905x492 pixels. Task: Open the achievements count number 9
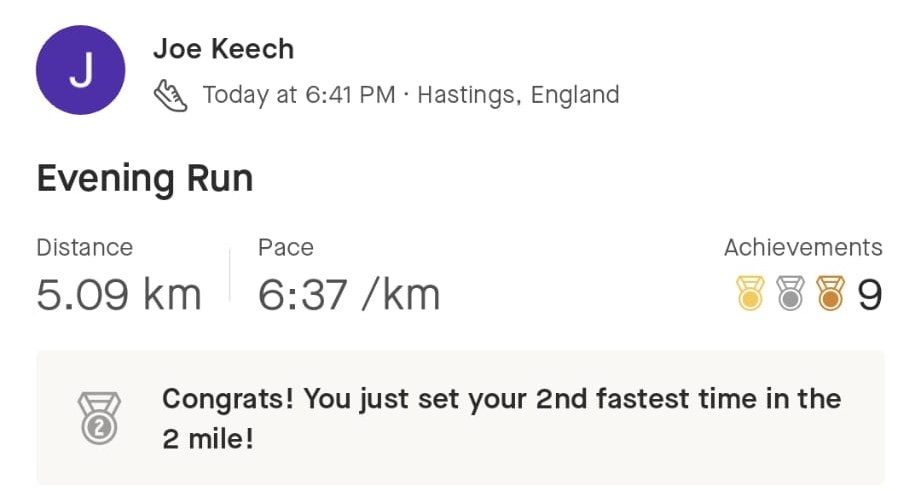tap(870, 295)
